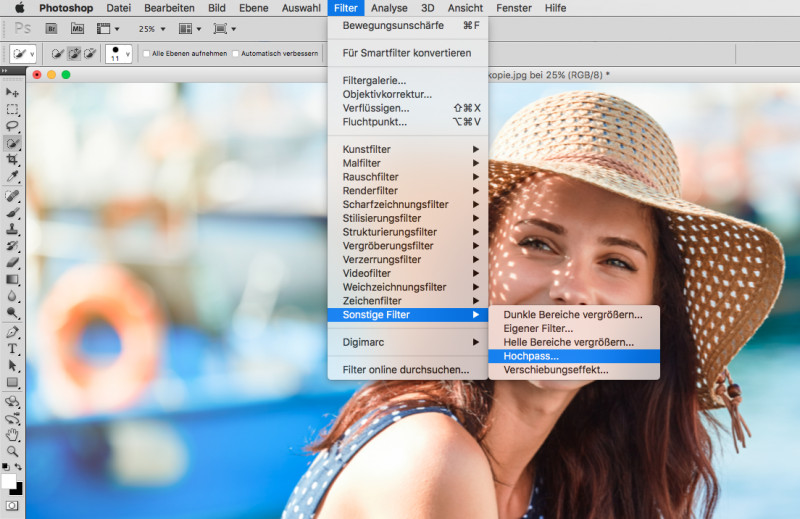Choose Verflüssigen... from Filter menu
Image resolution: width=800 pixels, height=519 pixels.
pos(408,108)
